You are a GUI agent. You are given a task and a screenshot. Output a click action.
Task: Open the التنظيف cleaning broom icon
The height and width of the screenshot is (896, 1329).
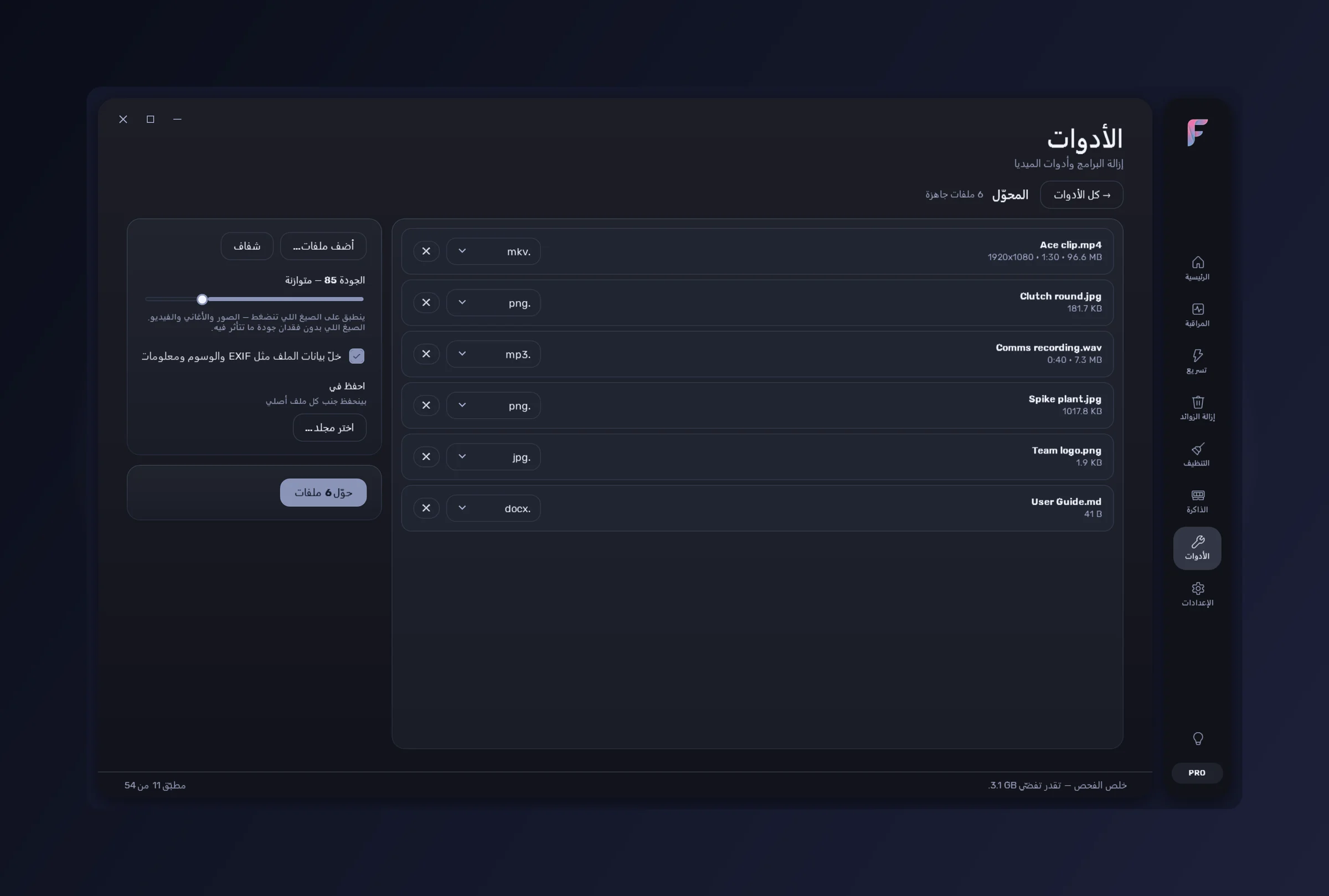(1197, 455)
